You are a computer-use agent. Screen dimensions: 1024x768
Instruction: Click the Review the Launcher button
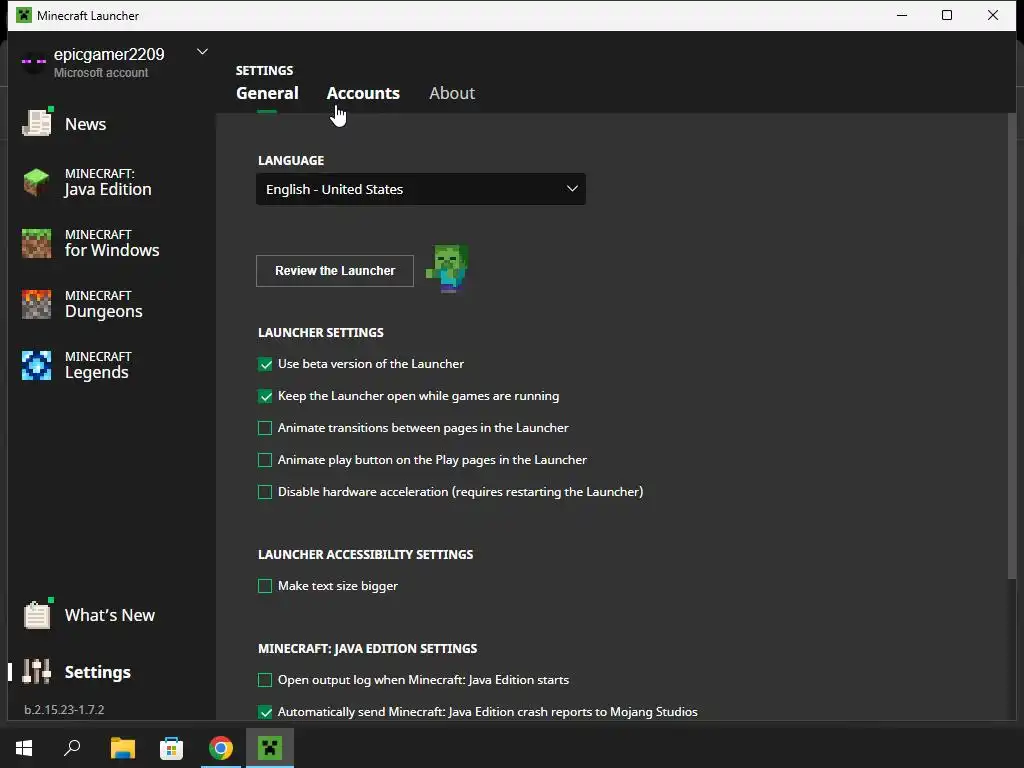tap(335, 270)
